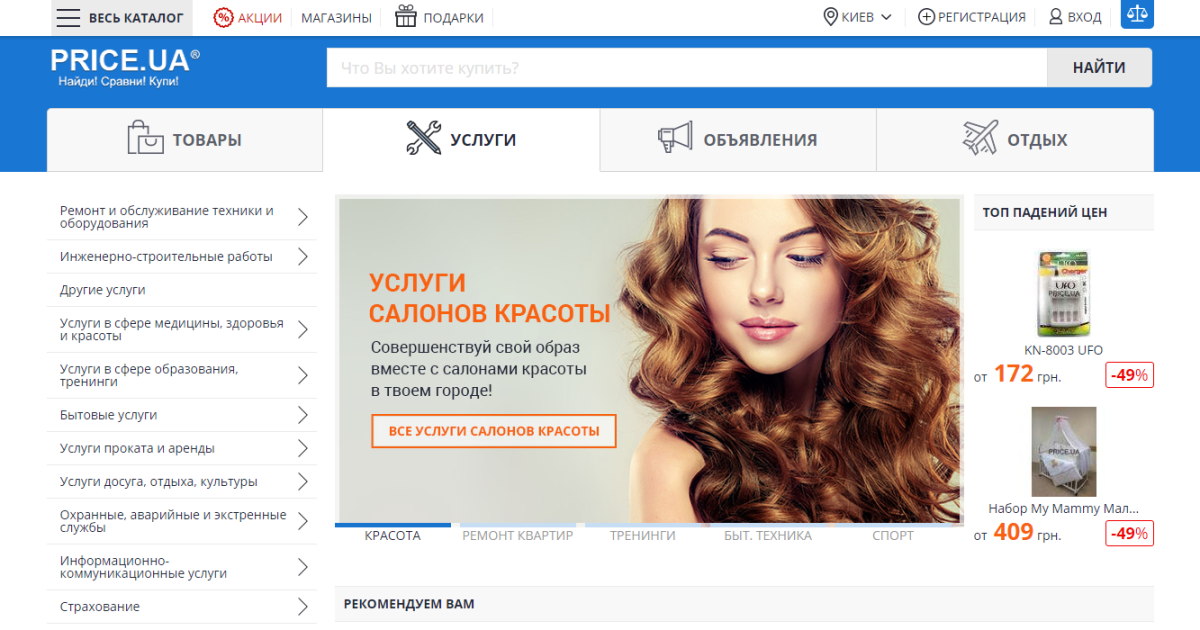The width and height of the screenshot is (1200, 630).
Task: Expand Услуги в сфере медицины chevron
Action: [303, 330]
